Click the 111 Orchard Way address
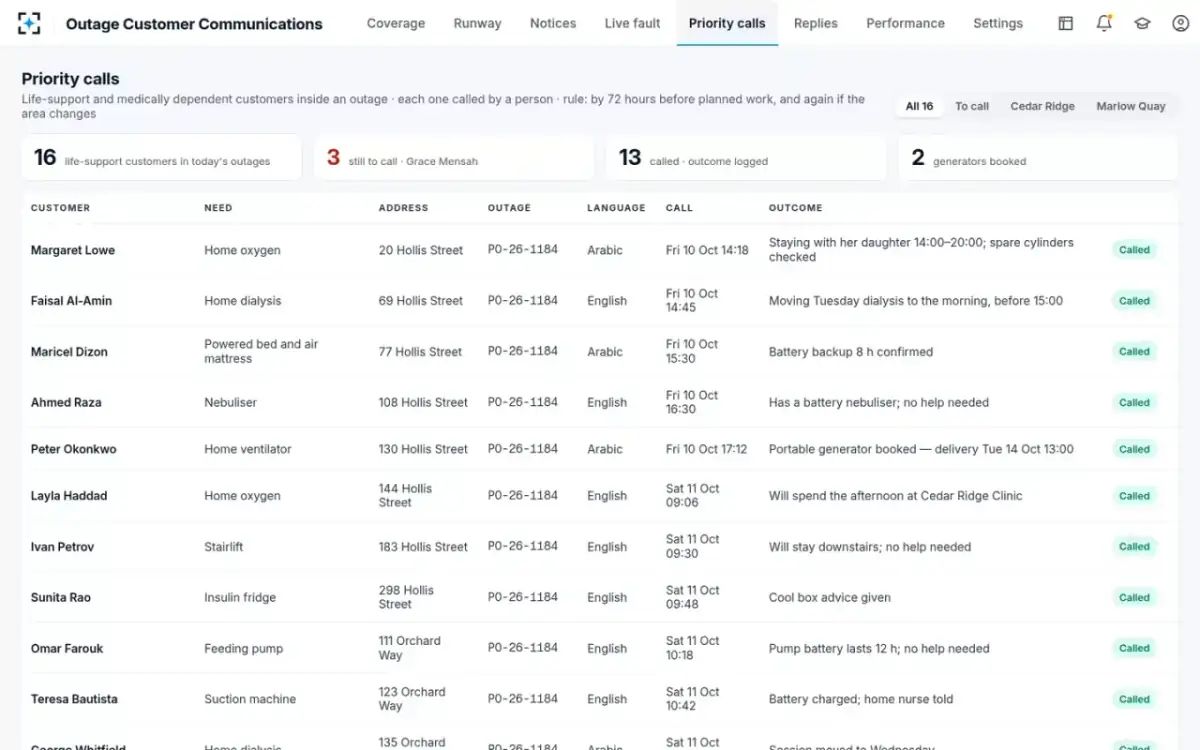 click(x=409, y=649)
